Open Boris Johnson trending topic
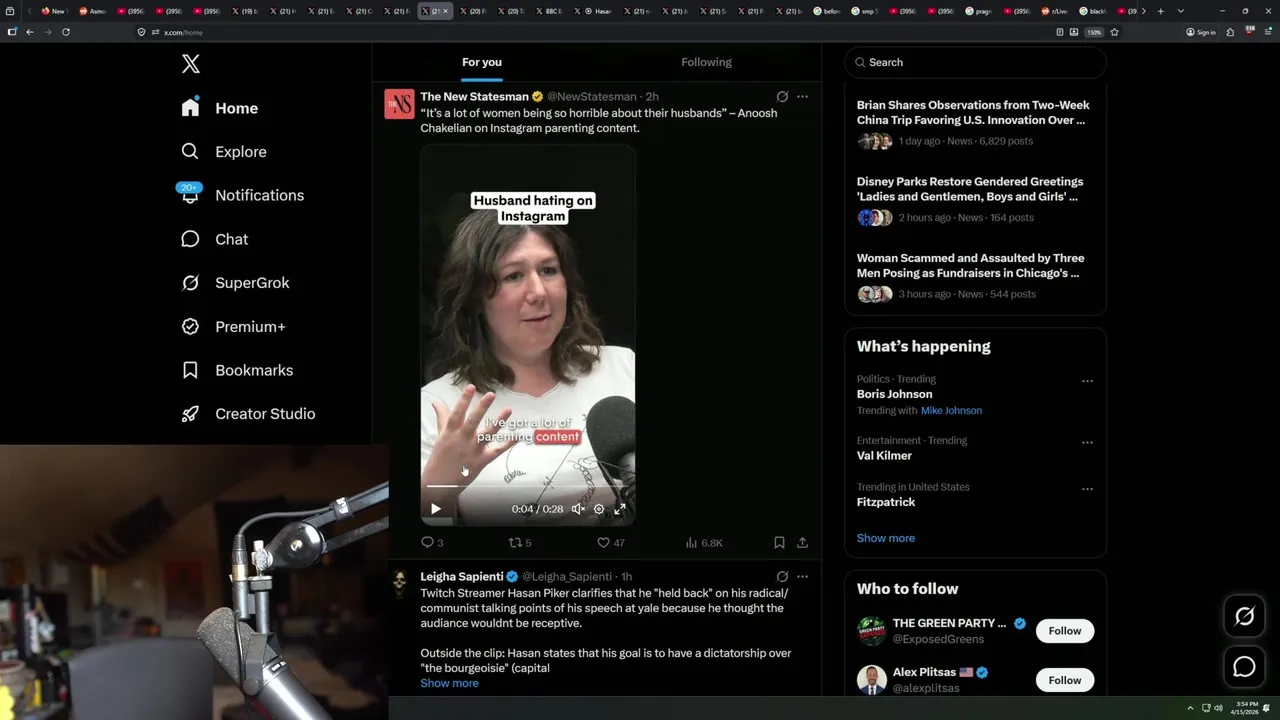The image size is (1280, 720). pos(894,394)
